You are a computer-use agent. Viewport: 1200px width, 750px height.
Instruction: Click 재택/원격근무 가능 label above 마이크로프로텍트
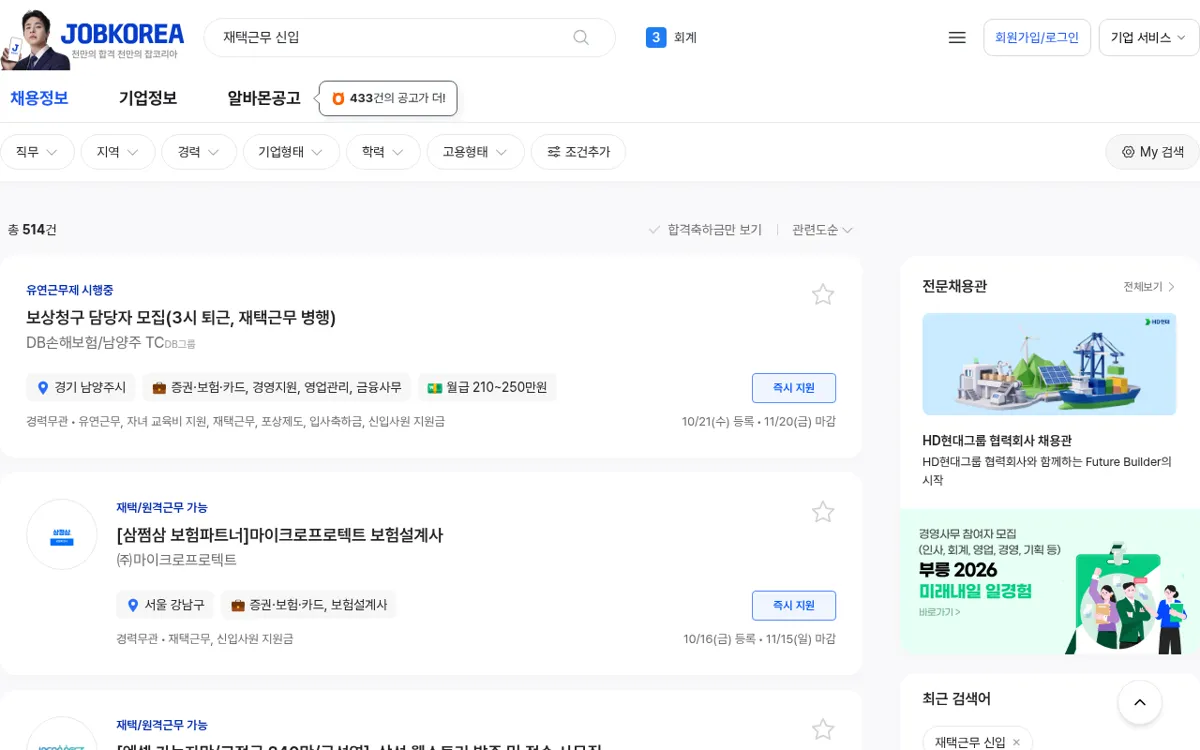tap(162, 507)
